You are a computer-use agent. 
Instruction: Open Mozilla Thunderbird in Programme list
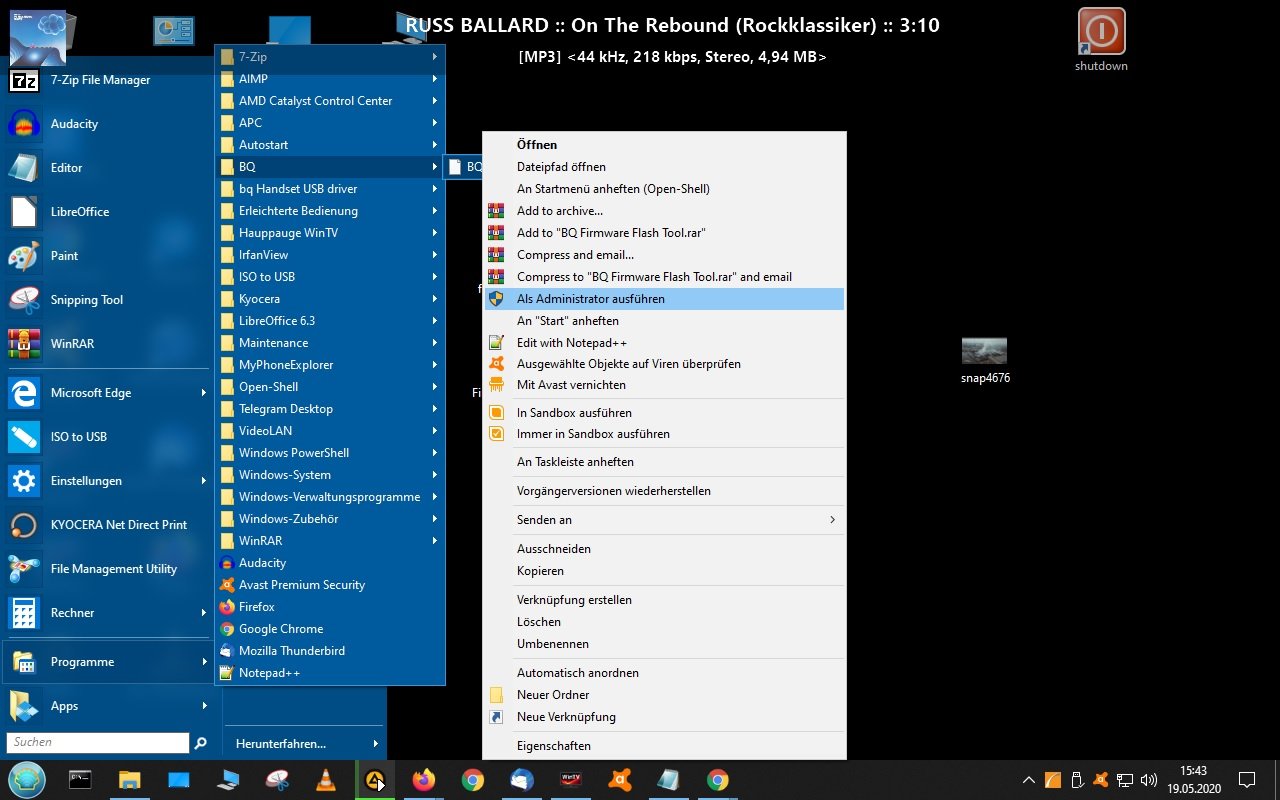(x=330, y=651)
